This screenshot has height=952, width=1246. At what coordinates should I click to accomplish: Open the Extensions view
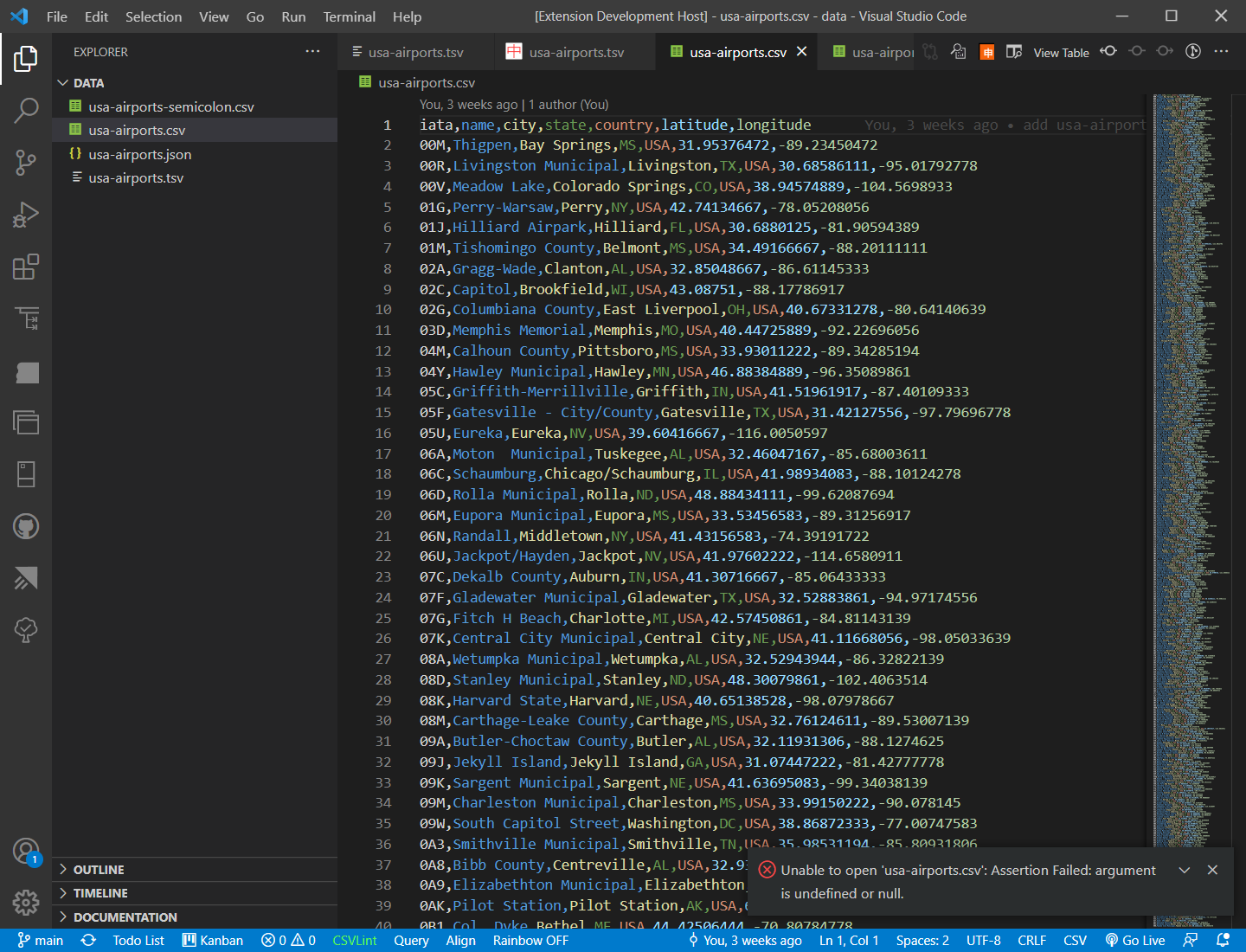tap(26, 267)
